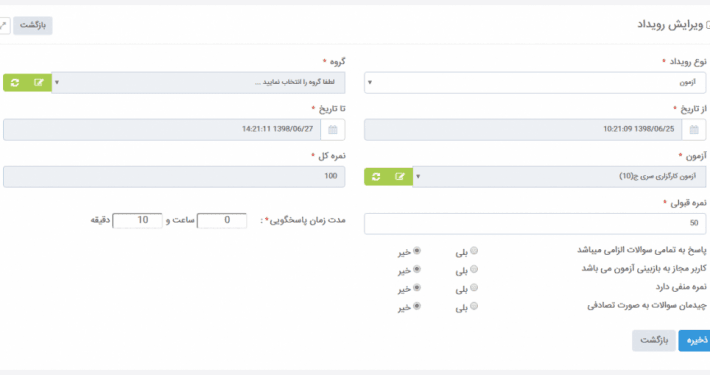This screenshot has width=710, height=375.
Task: Click the top بازگشت button in the header
Action: pos(33,25)
